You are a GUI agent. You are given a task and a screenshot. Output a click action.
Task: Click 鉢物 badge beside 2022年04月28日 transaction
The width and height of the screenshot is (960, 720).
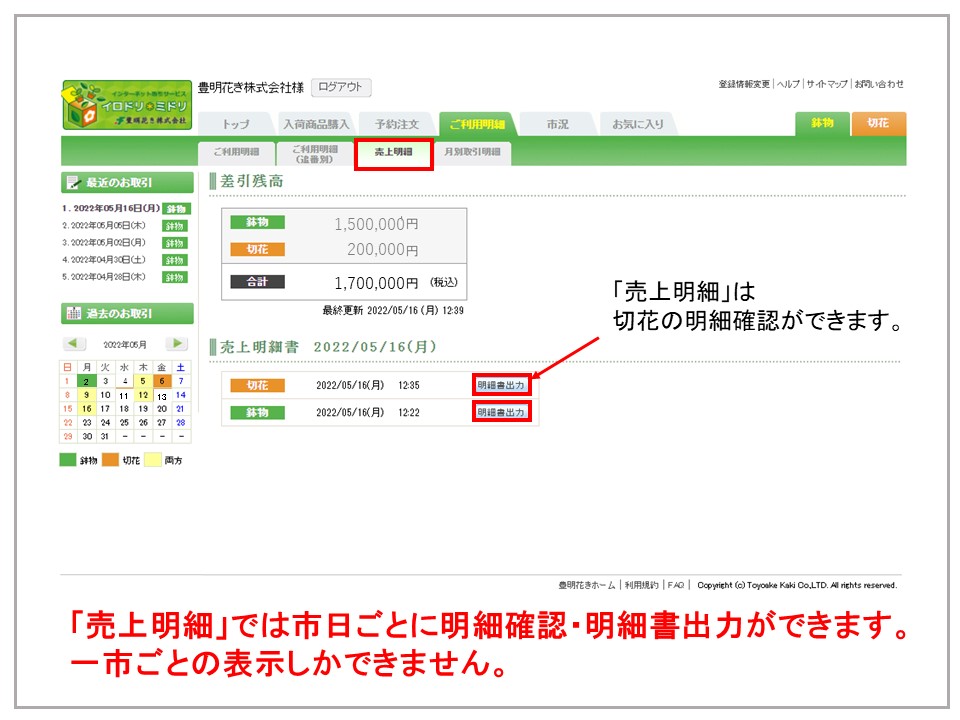tap(176, 277)
